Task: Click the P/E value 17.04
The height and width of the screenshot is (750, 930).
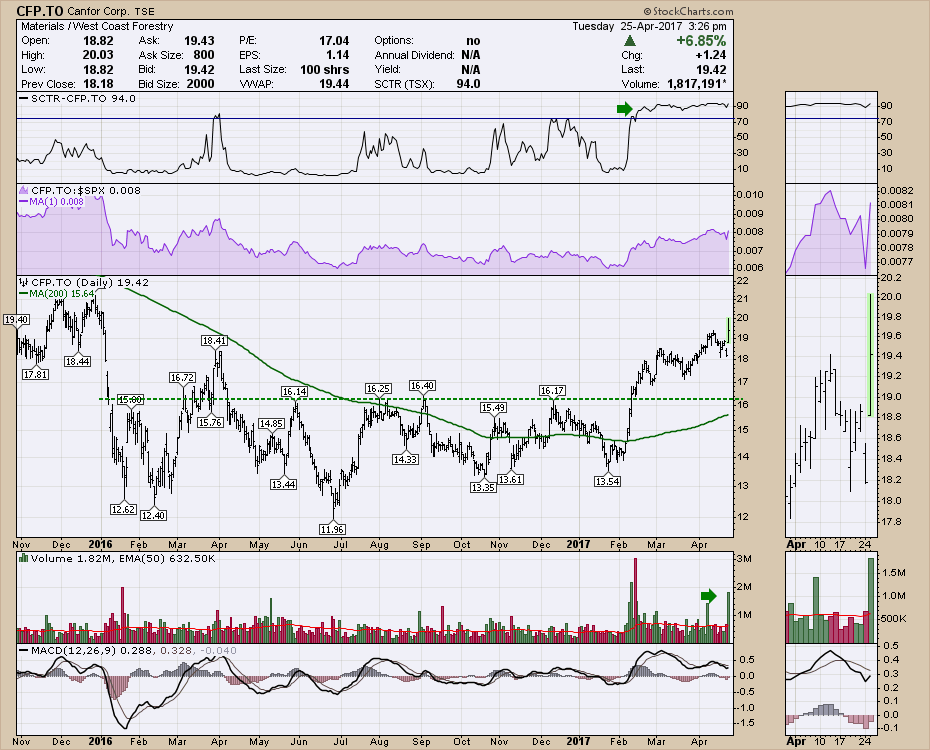Action: click(x=334, y=41)
